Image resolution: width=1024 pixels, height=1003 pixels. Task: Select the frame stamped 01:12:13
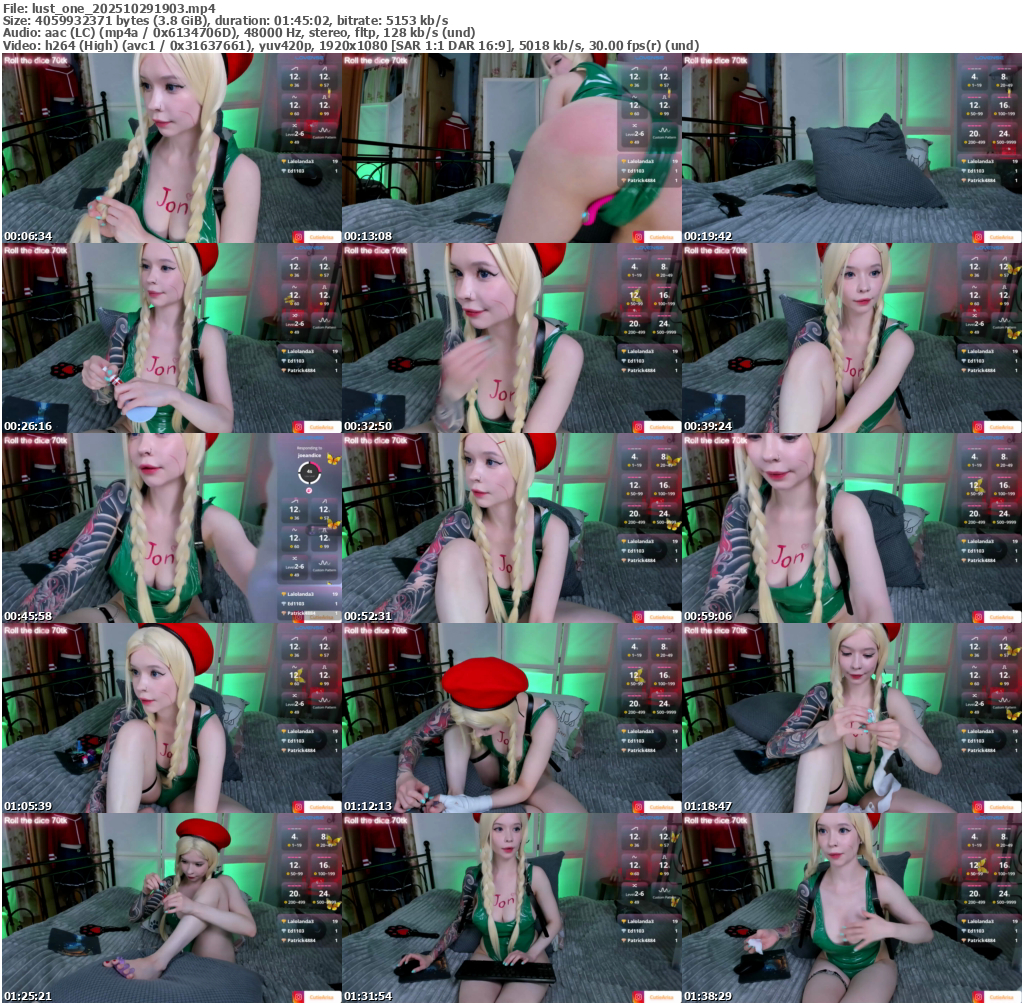(x=512, y=718)
